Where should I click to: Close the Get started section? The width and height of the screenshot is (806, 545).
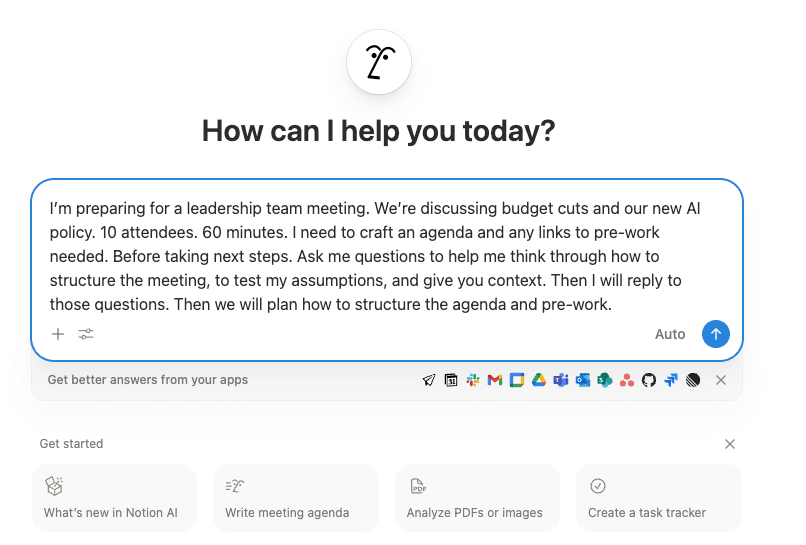pos(730,444)
